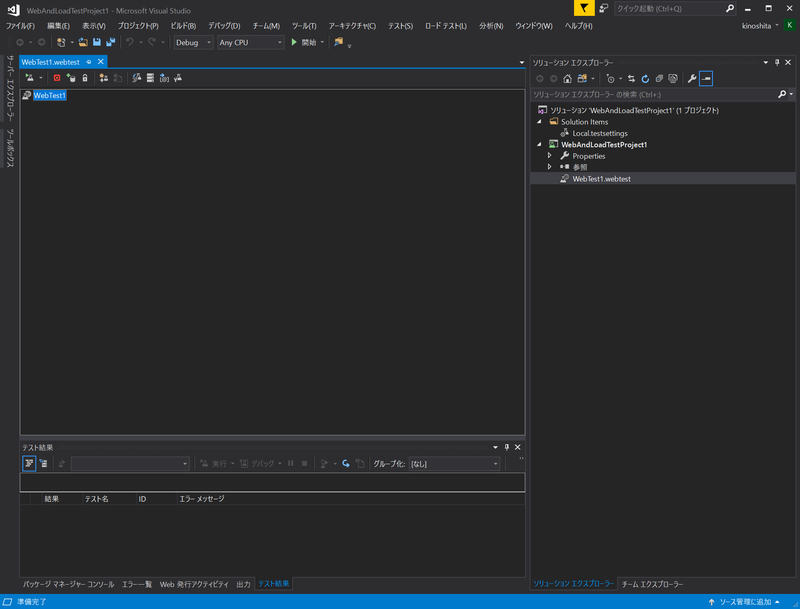800x609 pixels.
Task: Toggle the second list view button in Test Results
Action: 43,464
